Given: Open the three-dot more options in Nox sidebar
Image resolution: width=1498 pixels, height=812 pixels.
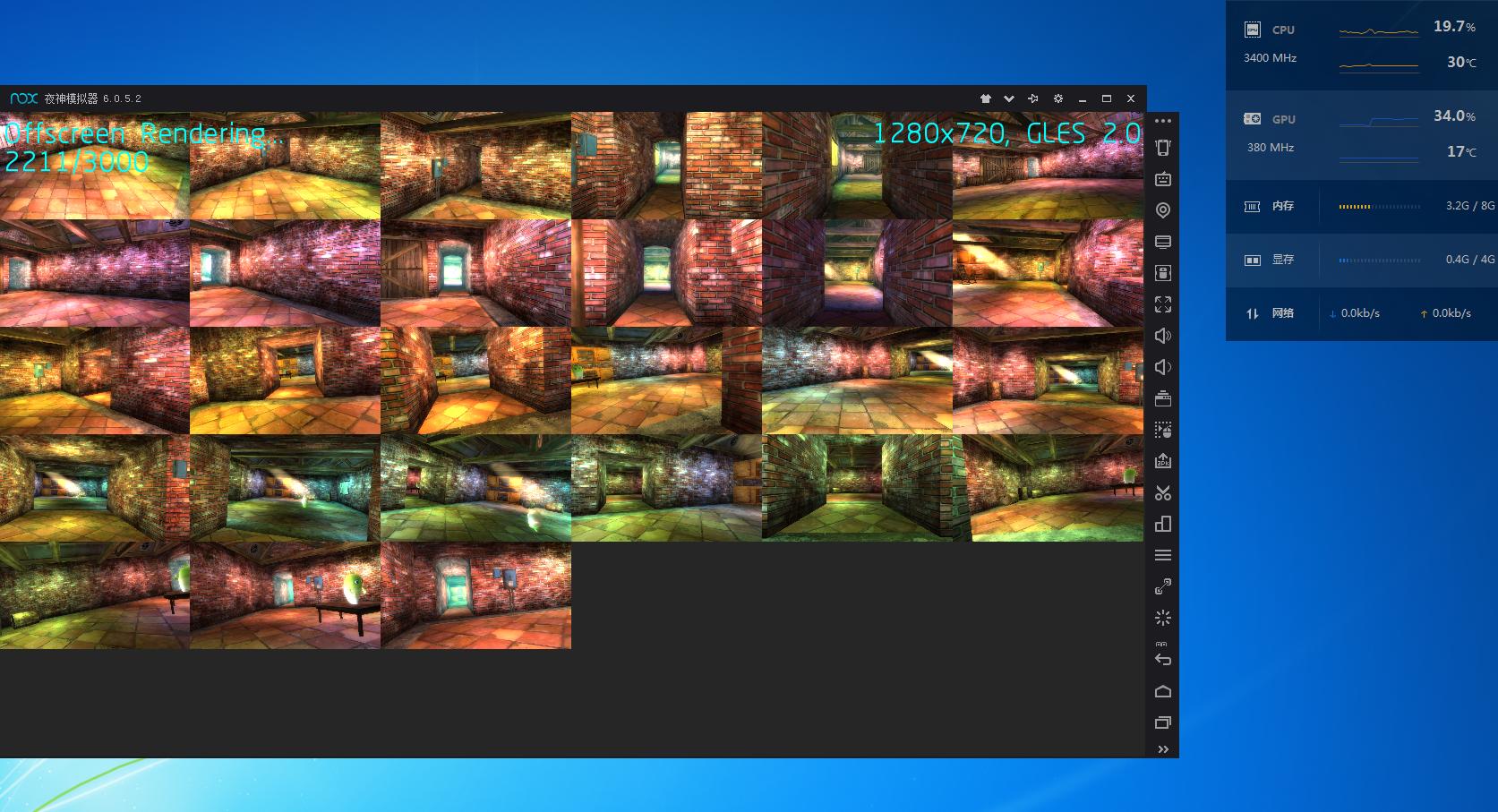Looking at the screenshot, I should 1162,121.
